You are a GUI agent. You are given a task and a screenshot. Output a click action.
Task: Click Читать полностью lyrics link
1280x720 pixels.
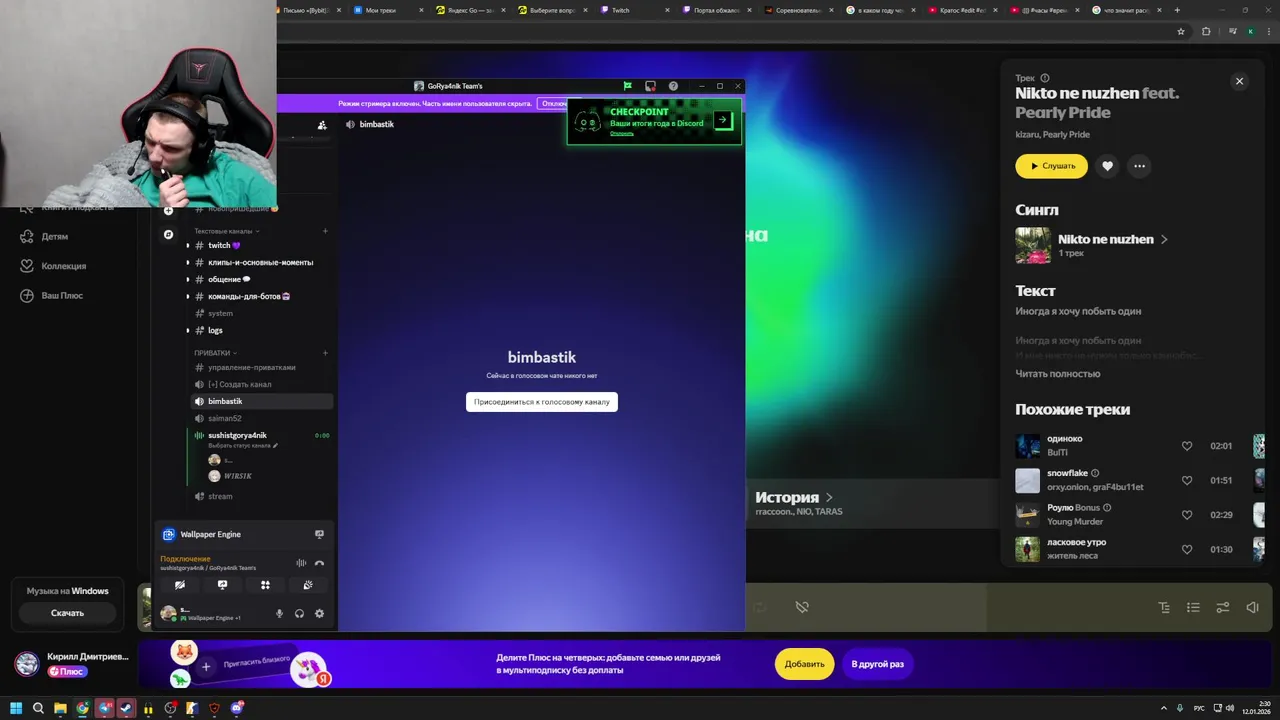(1058, 374)
